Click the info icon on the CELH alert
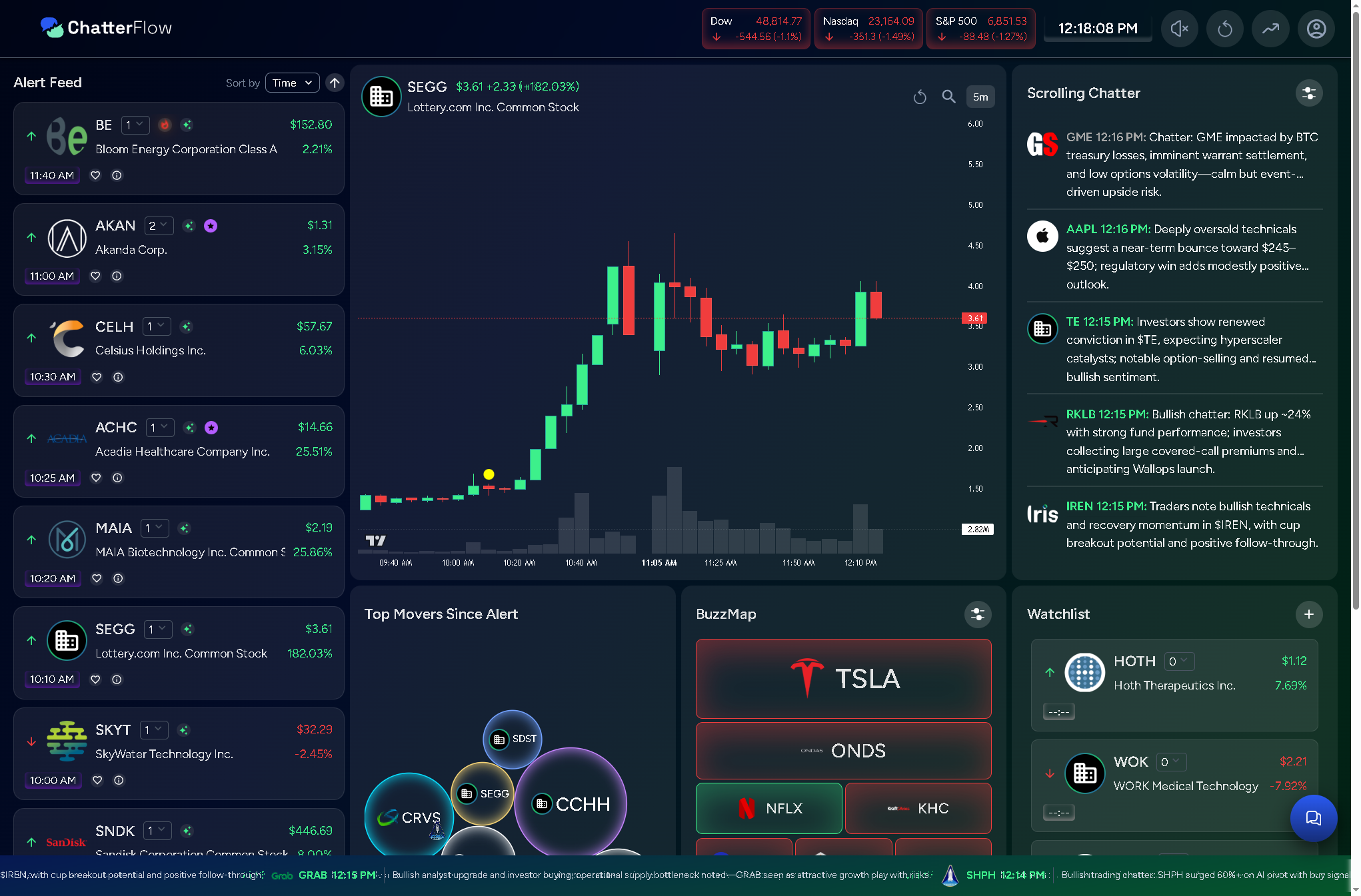 (117, 377)
